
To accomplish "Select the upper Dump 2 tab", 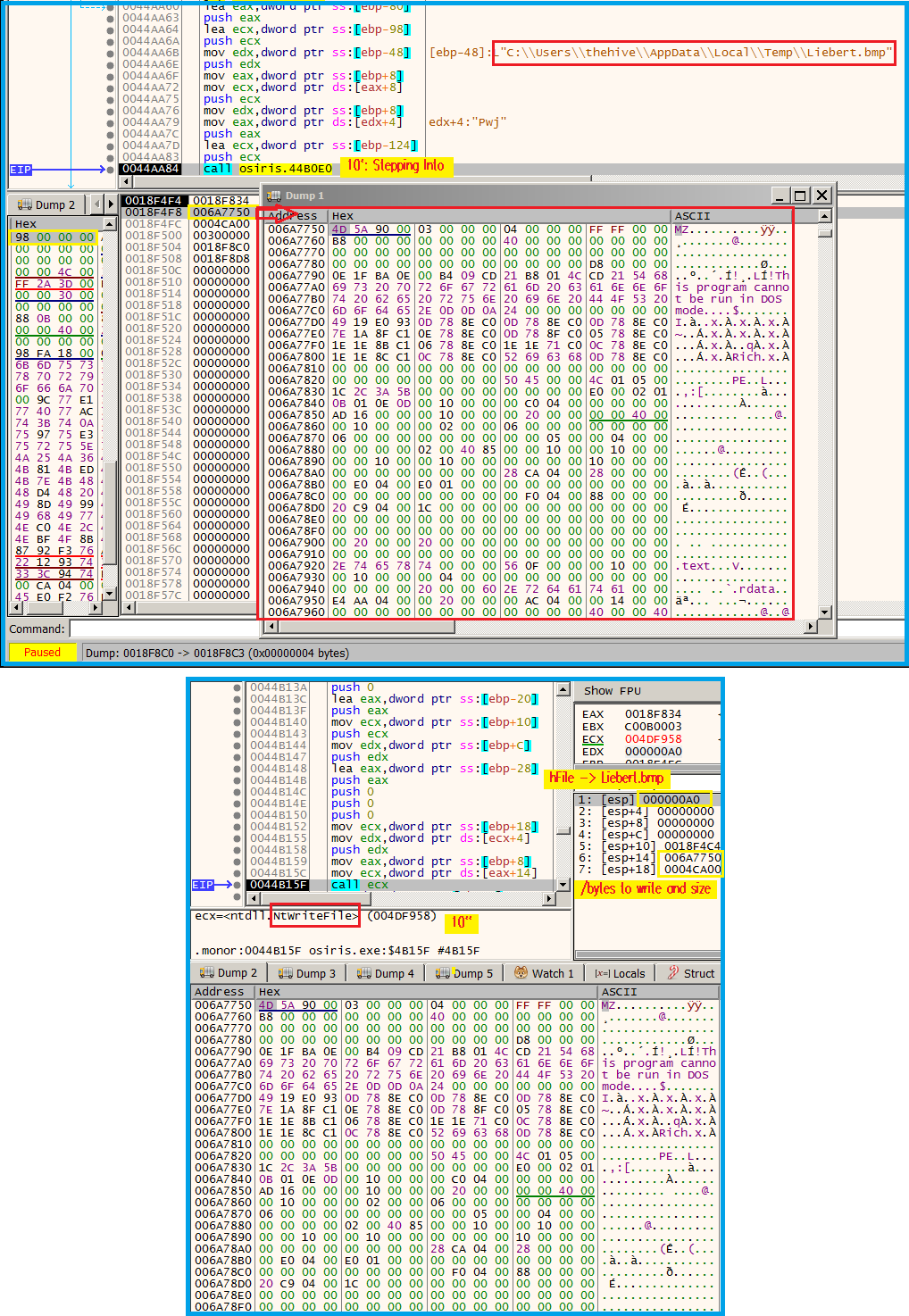I will pyautogui.click(x=49, y=204).
